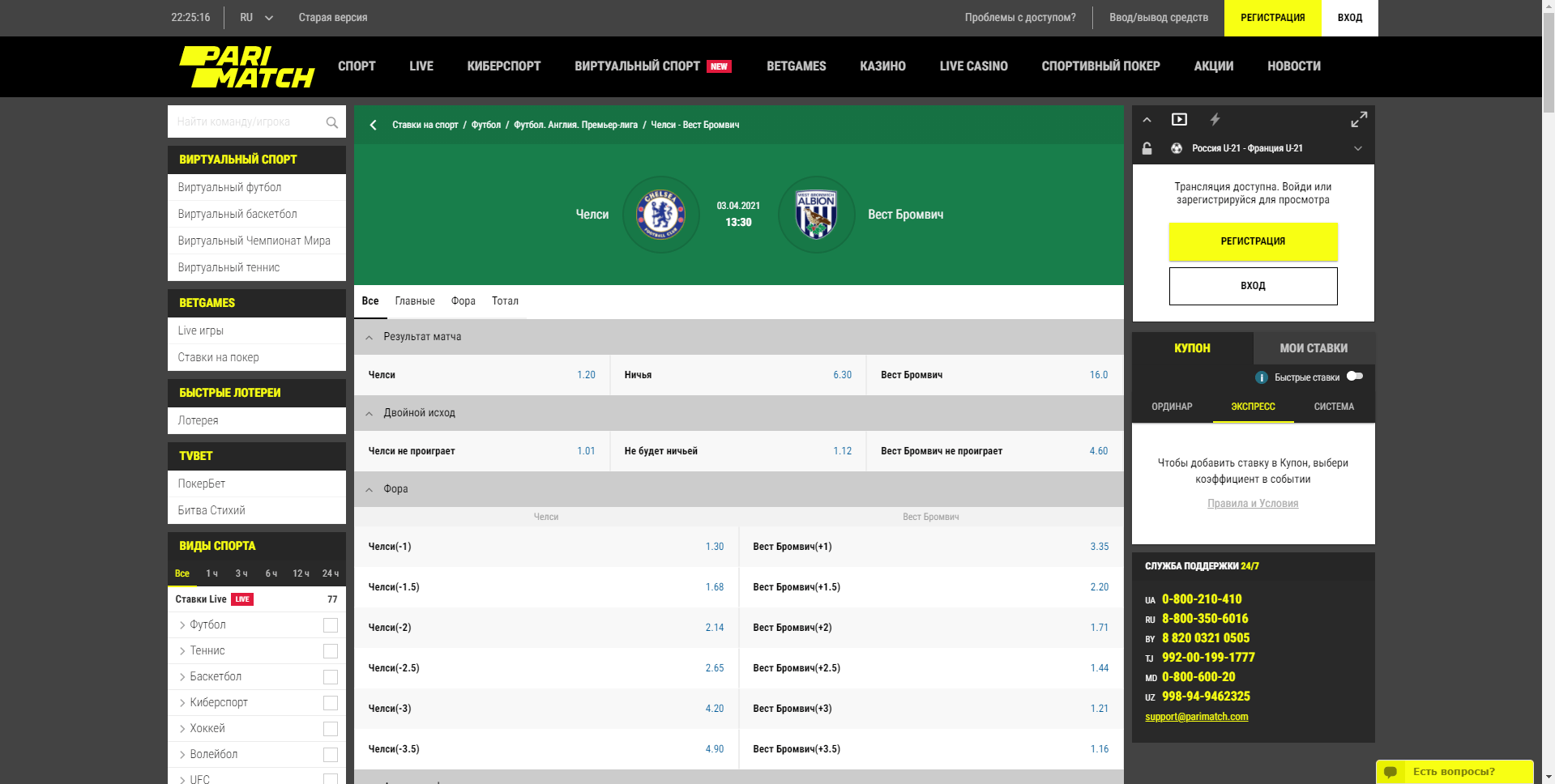Image resolution: width=1555 pixels, height=784 pixels.
Task: Open Старая версия link
Action: pos(333,18)
